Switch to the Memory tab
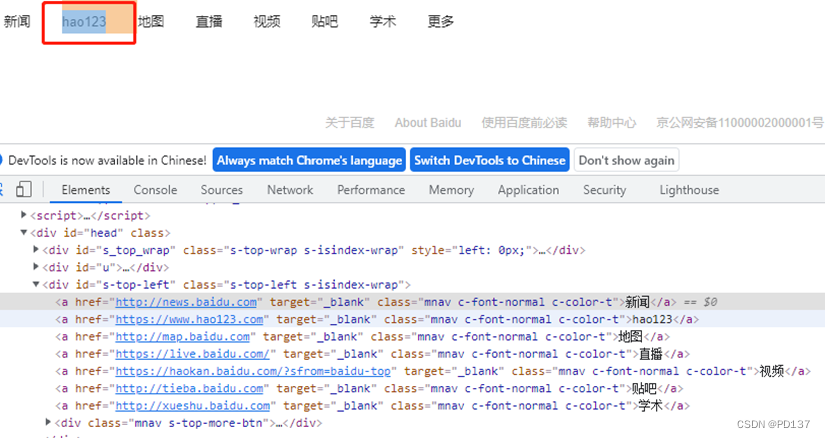Viewport: 825px width, 438px height. (x=451, y=190)
